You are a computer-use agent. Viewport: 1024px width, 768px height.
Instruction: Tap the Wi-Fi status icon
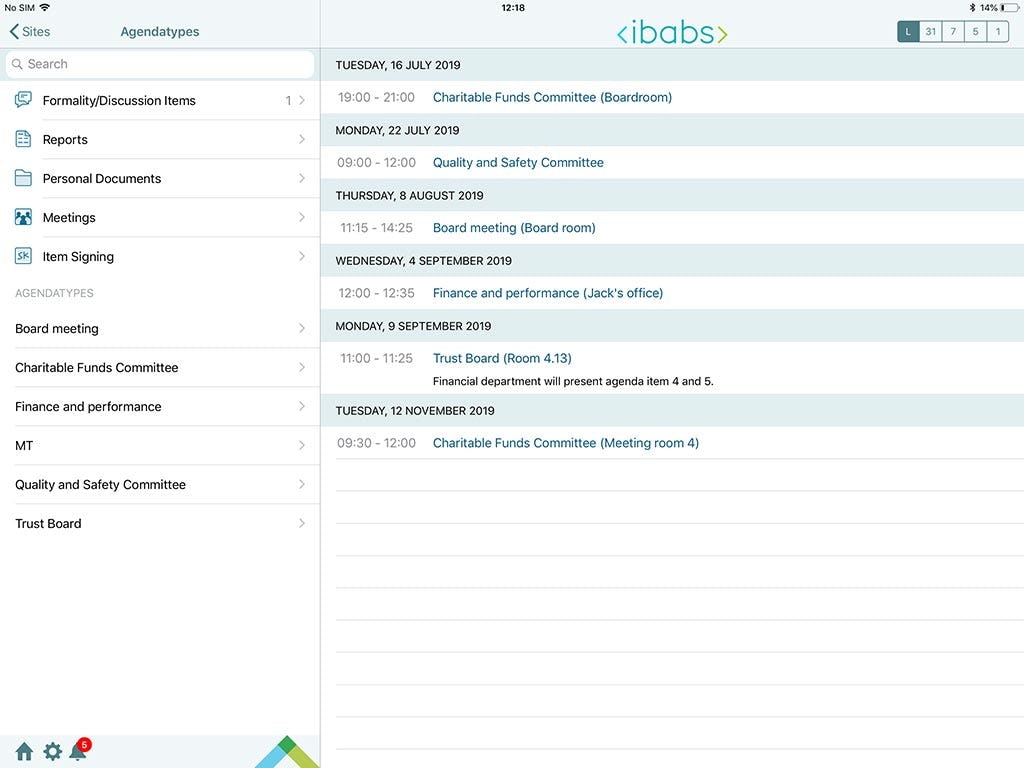[44, 8]
